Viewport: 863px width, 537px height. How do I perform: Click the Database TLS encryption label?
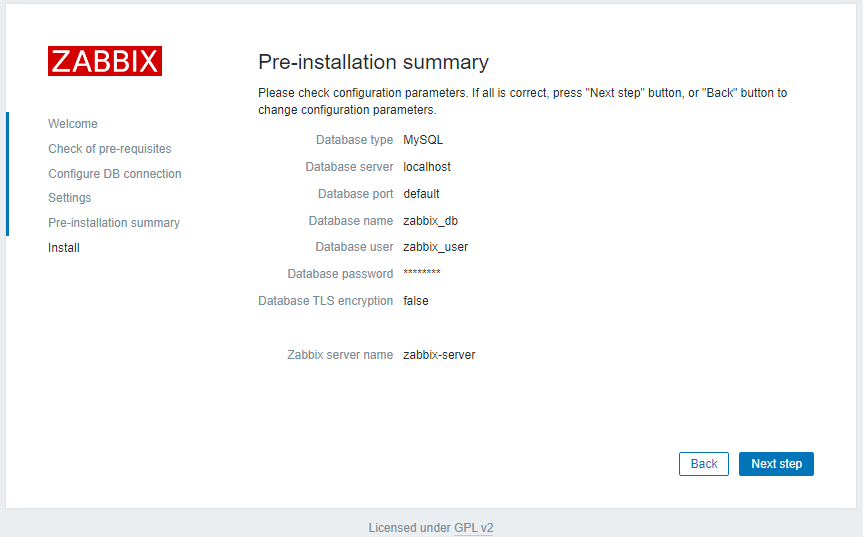[325, 301]
